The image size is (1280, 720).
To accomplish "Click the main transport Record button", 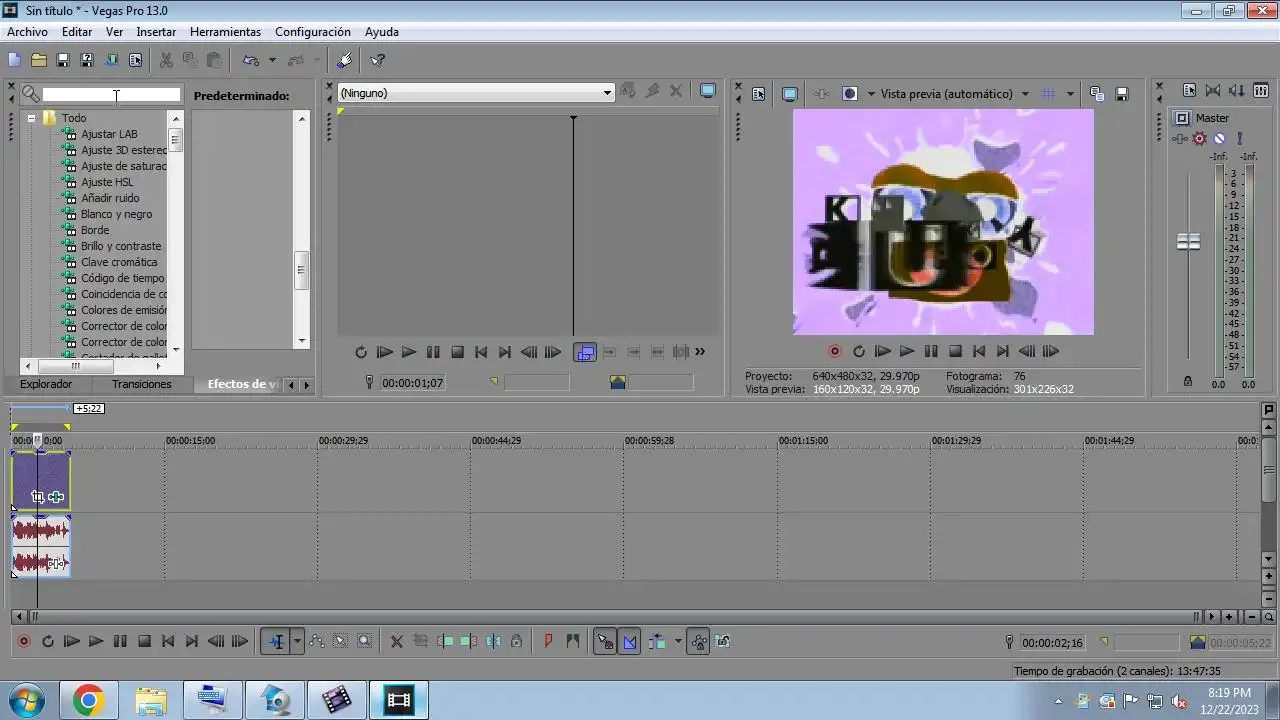I will (24, 642).
